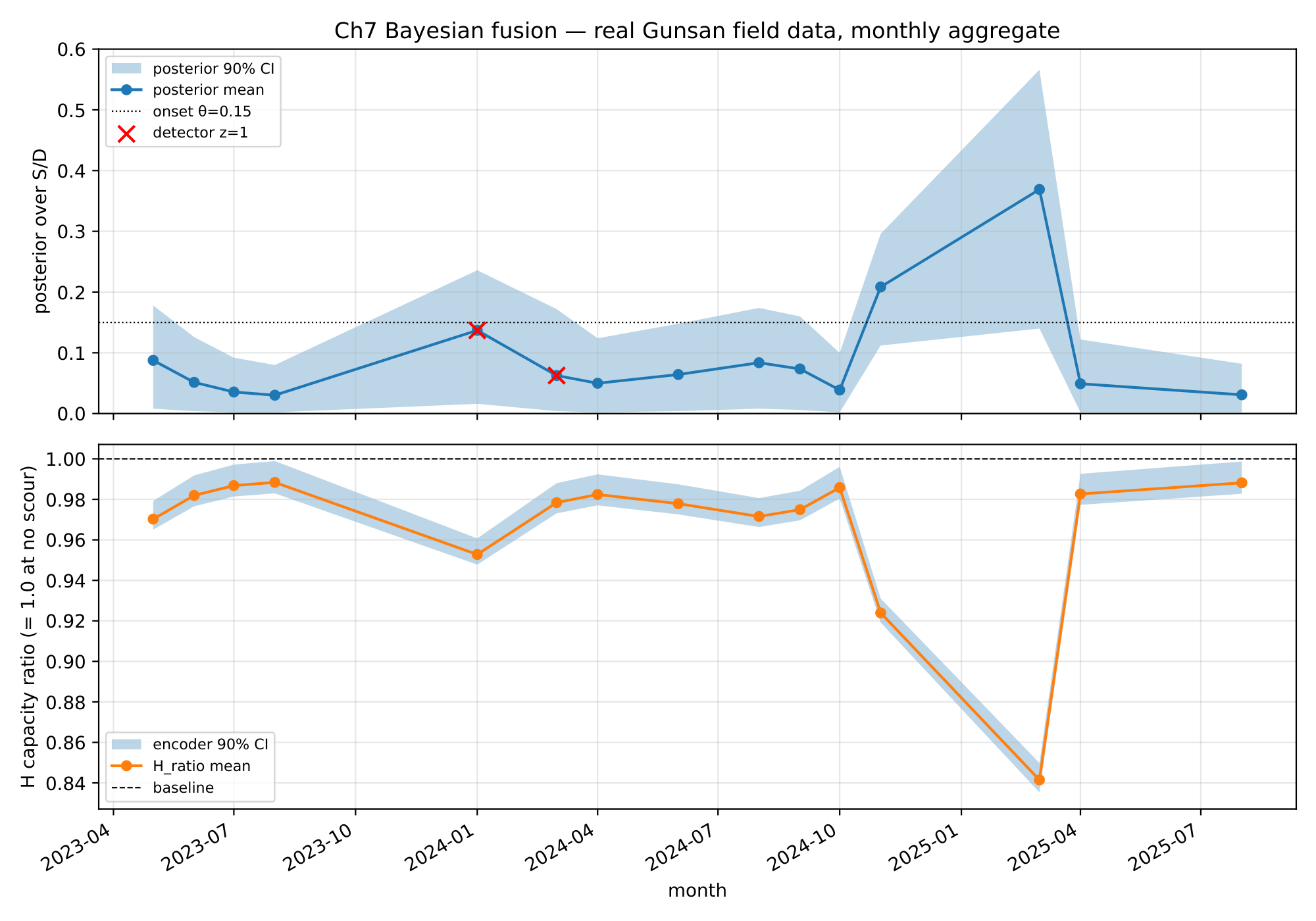Click the chart title text
This screenshot has width=1316, height=921.
tap(697, 31)
